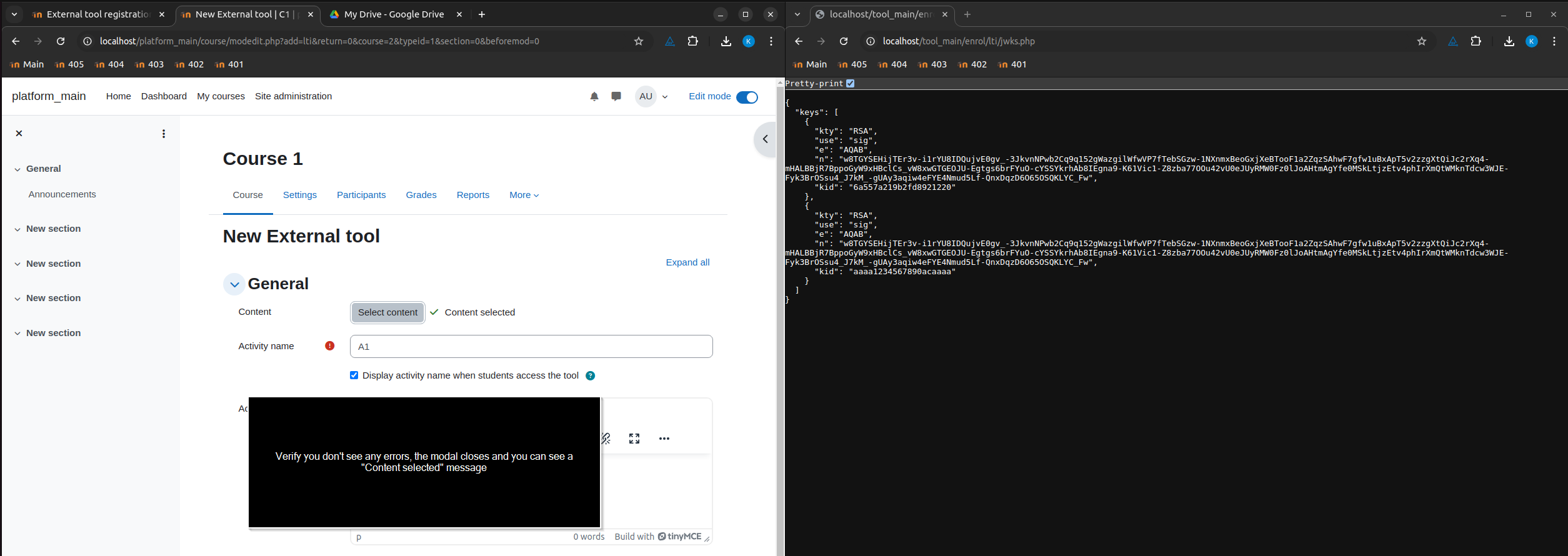The height and width of the screenshot is (556, 1568).
Task: Collapse first New section in course index
Action: coord(17,229)
